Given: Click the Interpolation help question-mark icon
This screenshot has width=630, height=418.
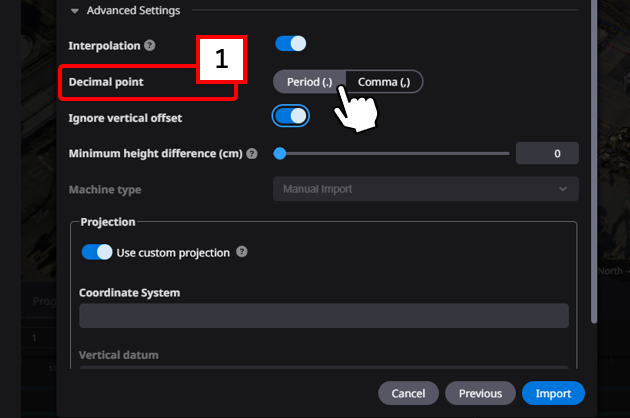Looking at the screenshot, I should pyautogui.click(x=149, y=46).
